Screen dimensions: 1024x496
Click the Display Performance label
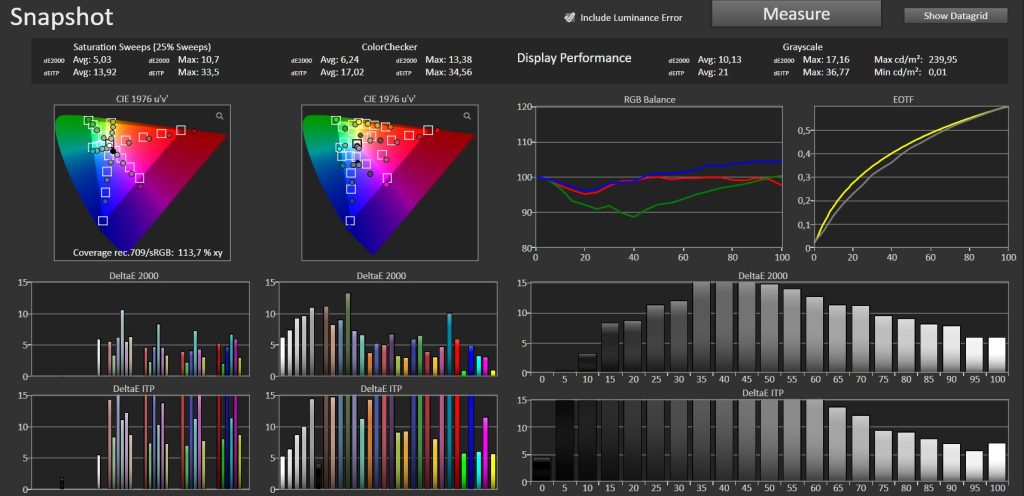[574, 58]
